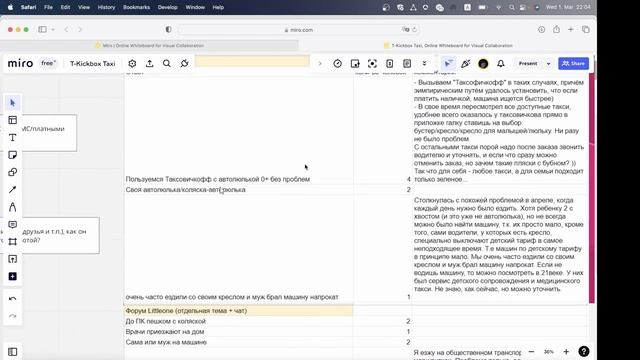The image size is (640, 360).
Task: Select cell 'До ПК пешком с коляской'
Action: [x=238, y=321]
